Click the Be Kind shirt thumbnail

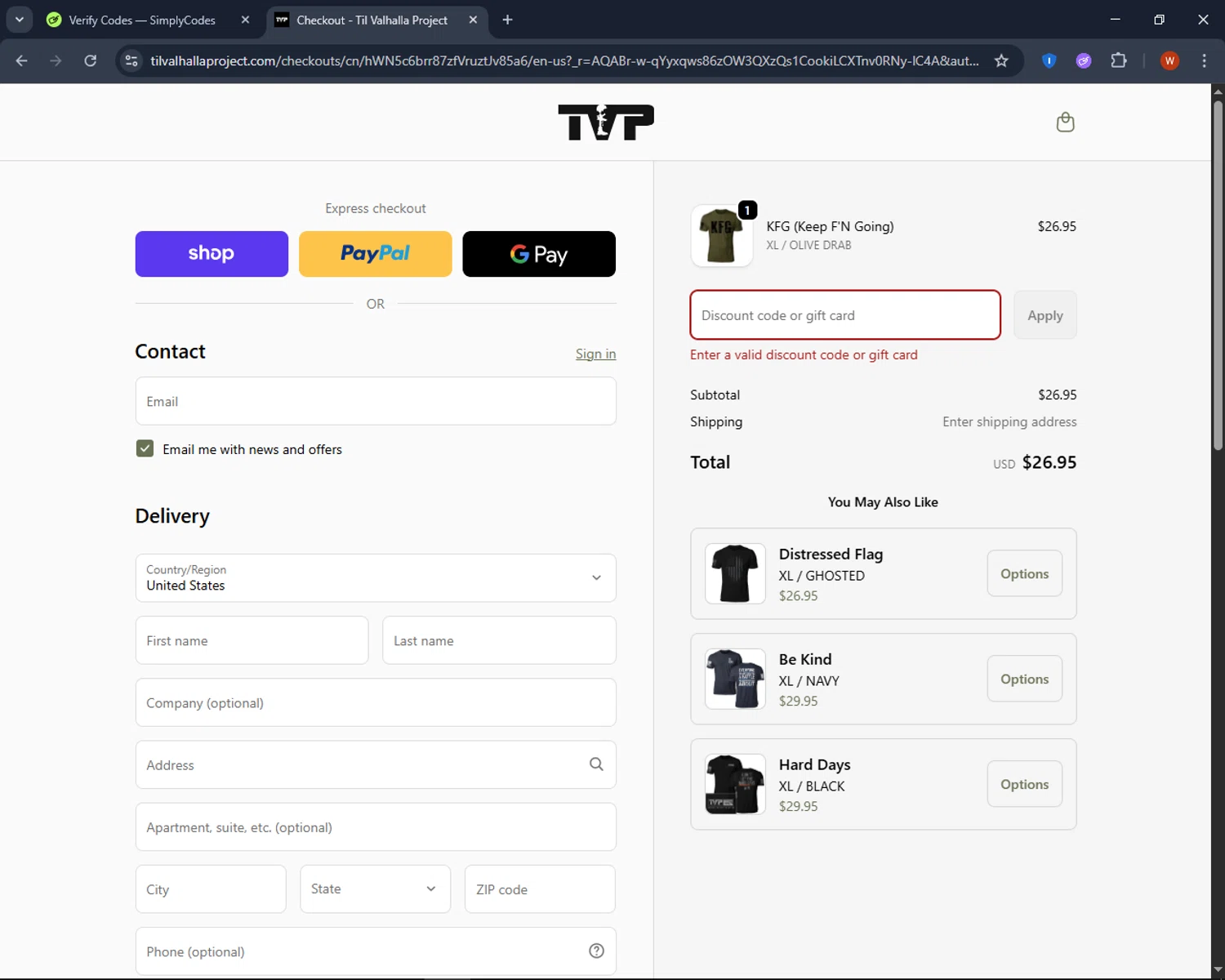[x=735, y=679]
